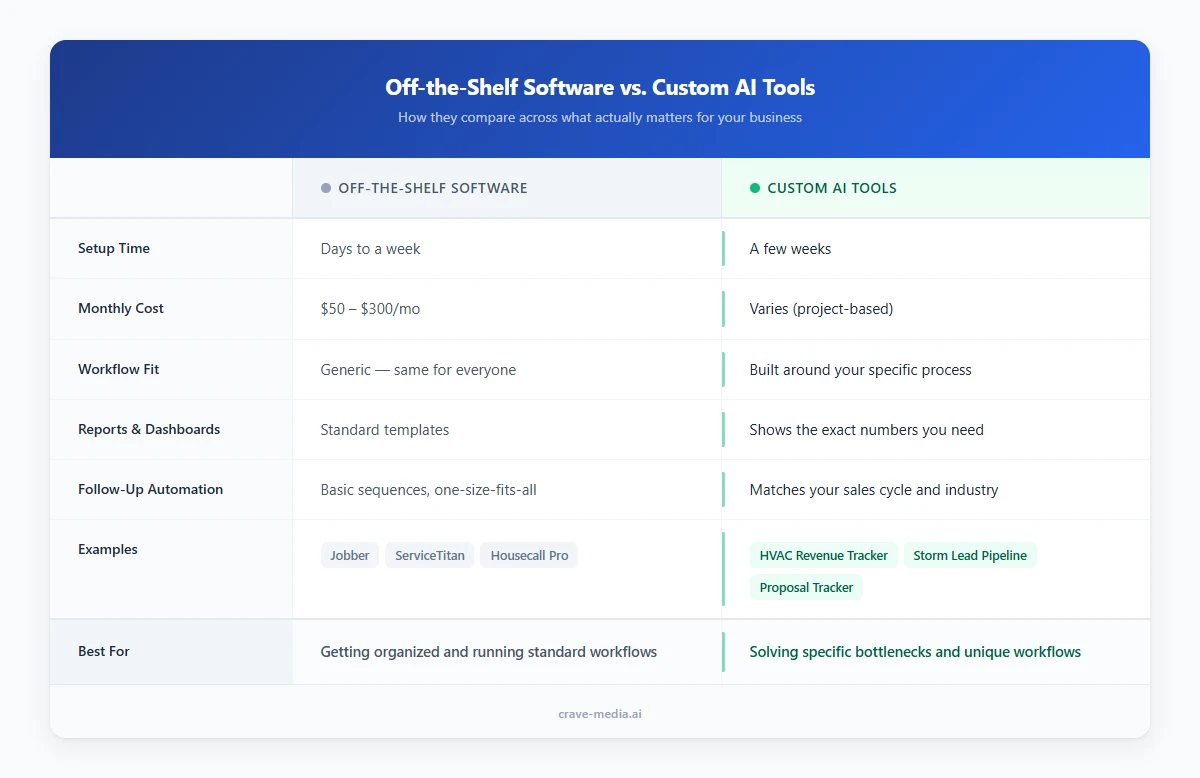Click the green dot beside CUSTOM AI TOOLS

click(754, 188)
